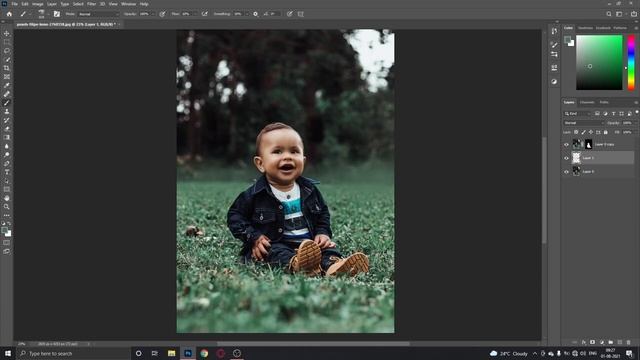Open the Window menu
640x360 pixels.
coord(129,4)
